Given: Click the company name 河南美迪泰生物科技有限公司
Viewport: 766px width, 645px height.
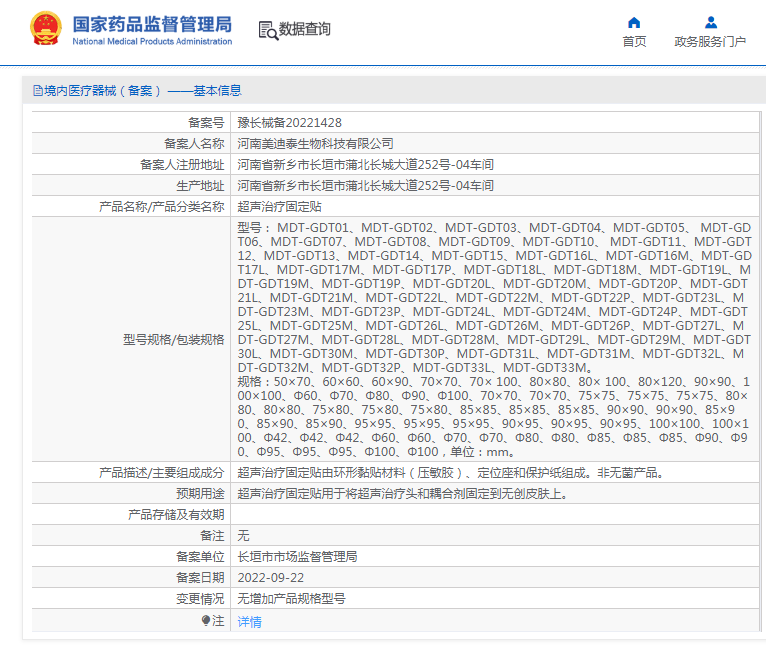Looking at the screenshot, I should coord(316,144).
